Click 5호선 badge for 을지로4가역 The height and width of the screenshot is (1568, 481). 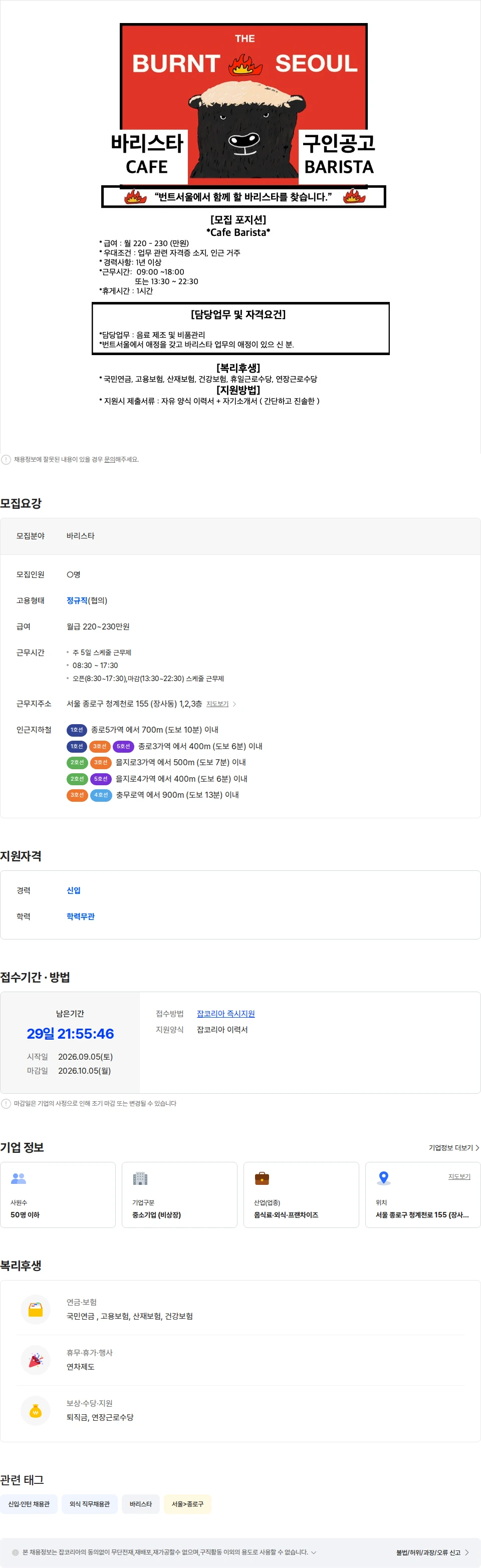(x=101, y=779)
